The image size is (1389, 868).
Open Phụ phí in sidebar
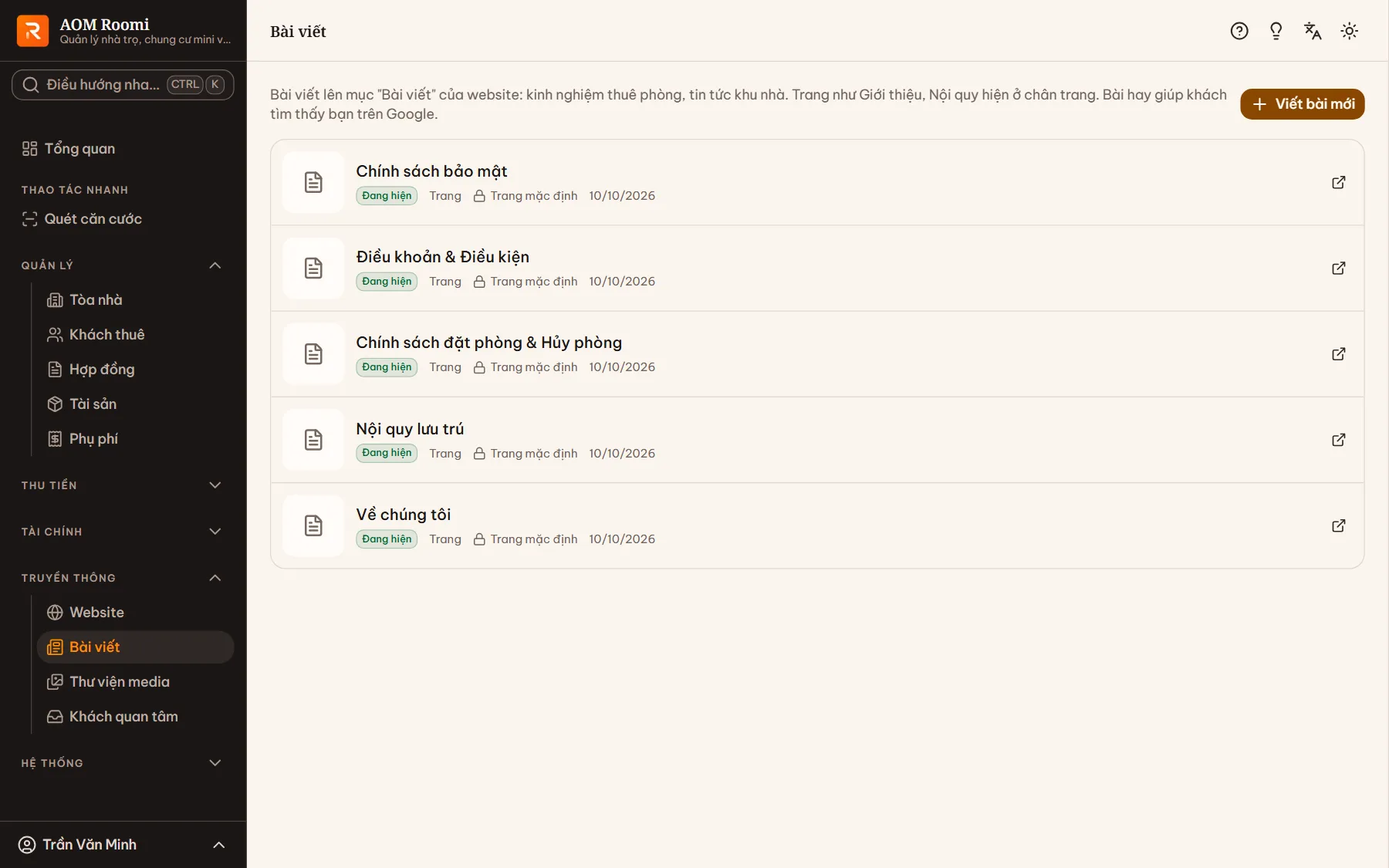click(135, 439)
